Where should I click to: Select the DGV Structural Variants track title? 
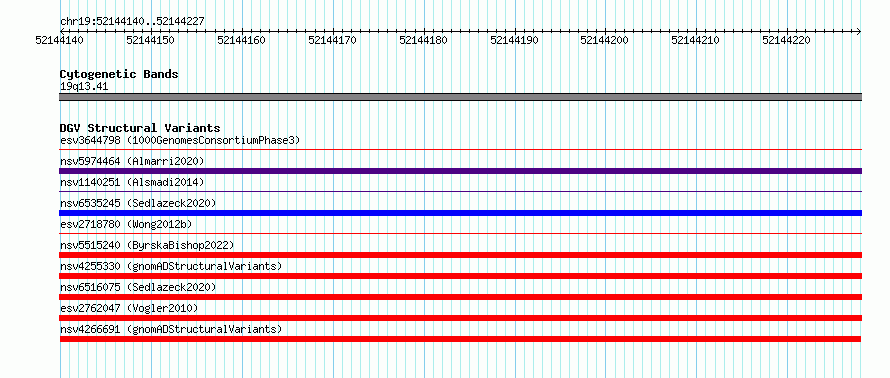[140, 128]
